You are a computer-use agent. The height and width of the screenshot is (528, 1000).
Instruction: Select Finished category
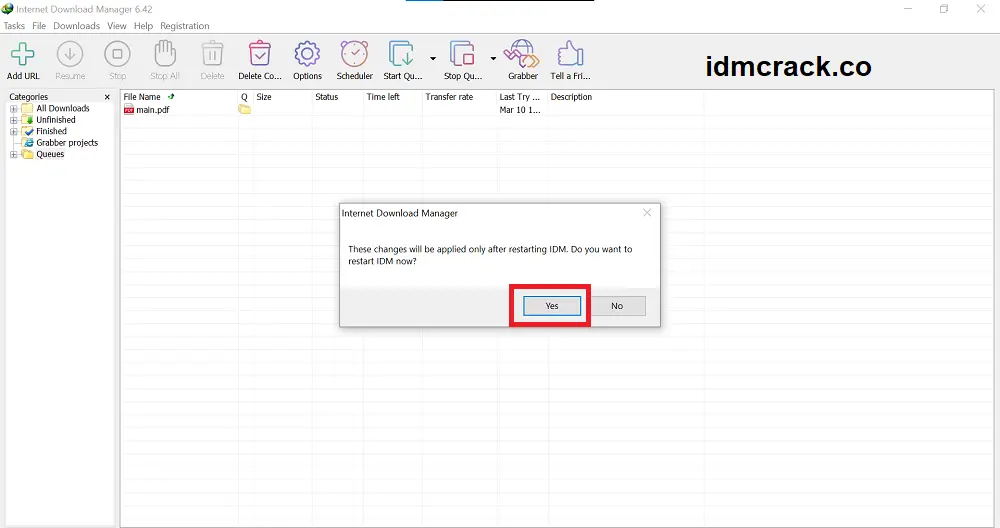[51, 131]
